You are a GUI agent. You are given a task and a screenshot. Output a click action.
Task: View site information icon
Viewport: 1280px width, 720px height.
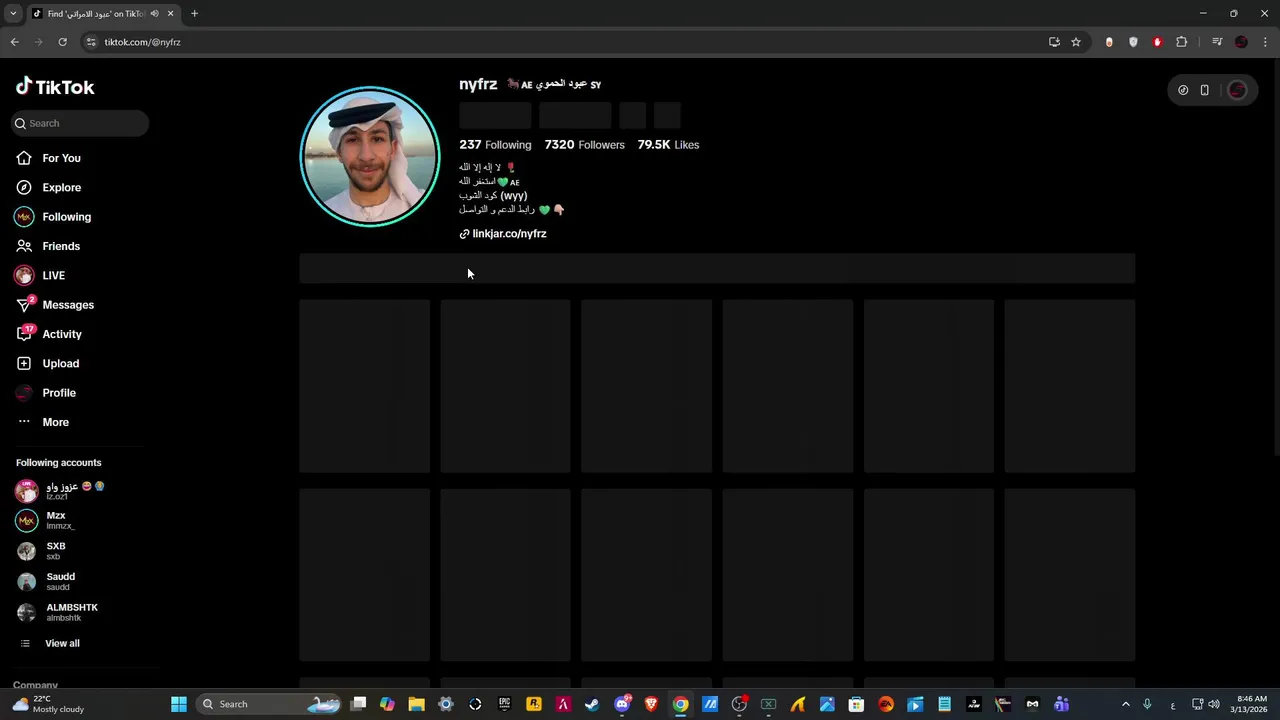tap(90, 42)
